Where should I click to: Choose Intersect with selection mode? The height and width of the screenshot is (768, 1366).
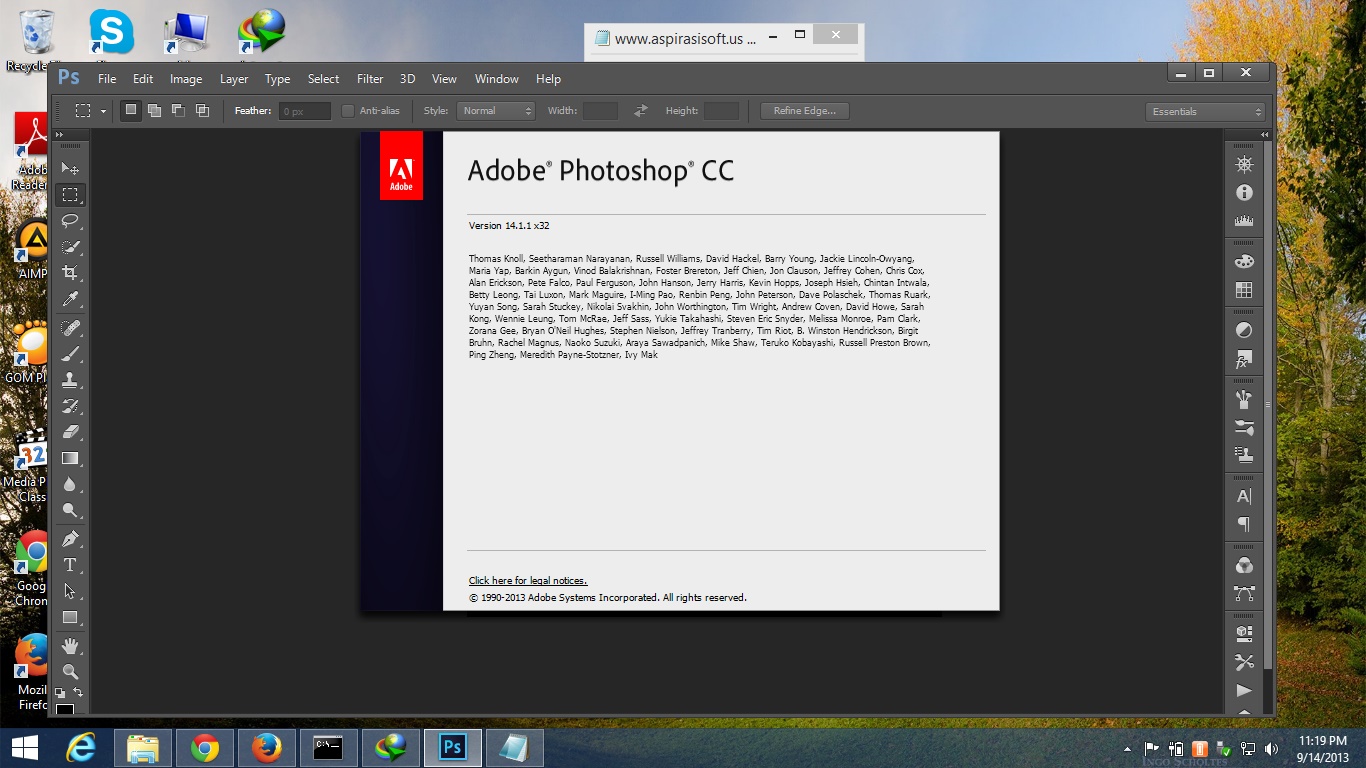(x=202, y=110)
